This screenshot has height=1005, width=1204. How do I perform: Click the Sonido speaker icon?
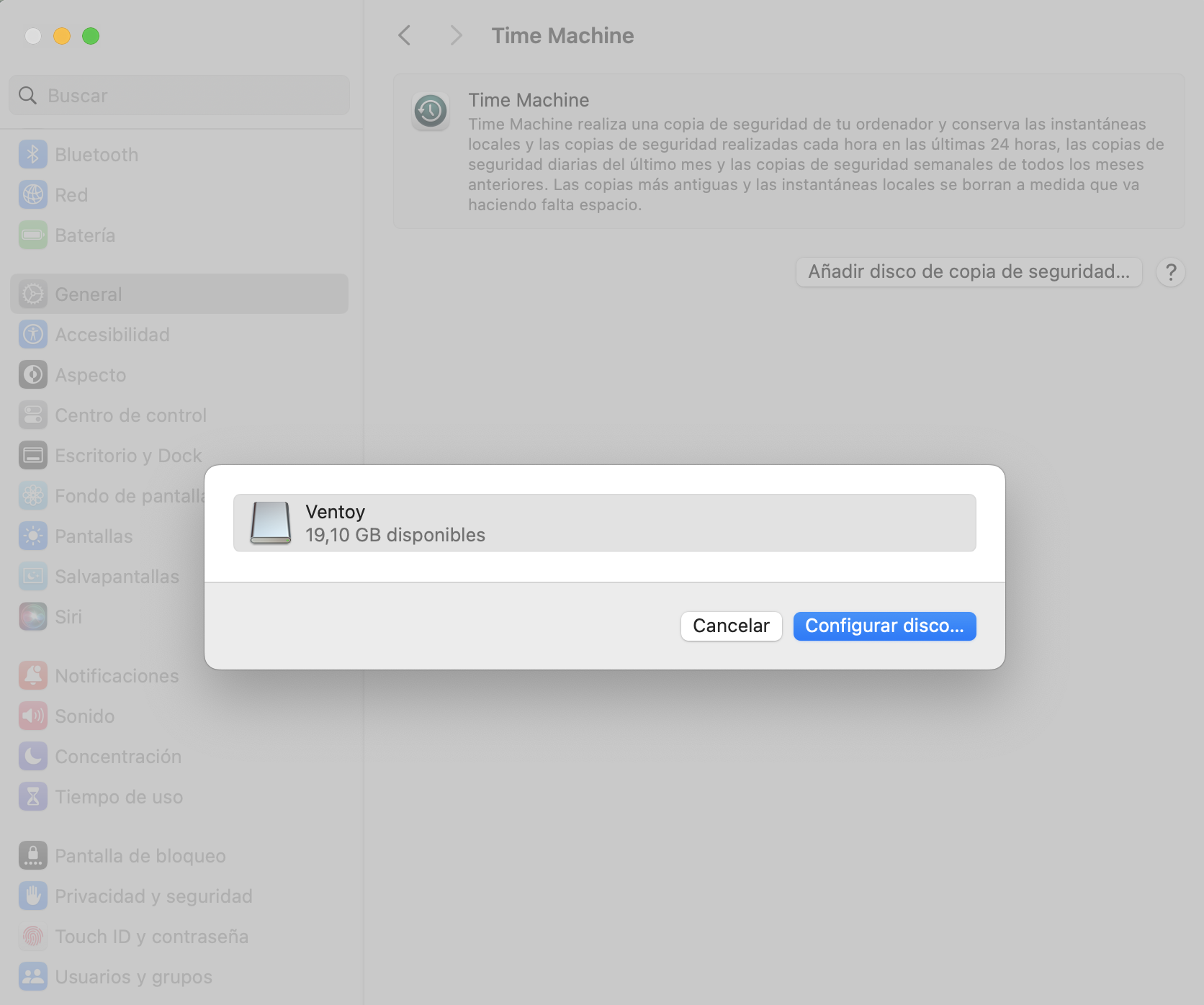(33, 716)
